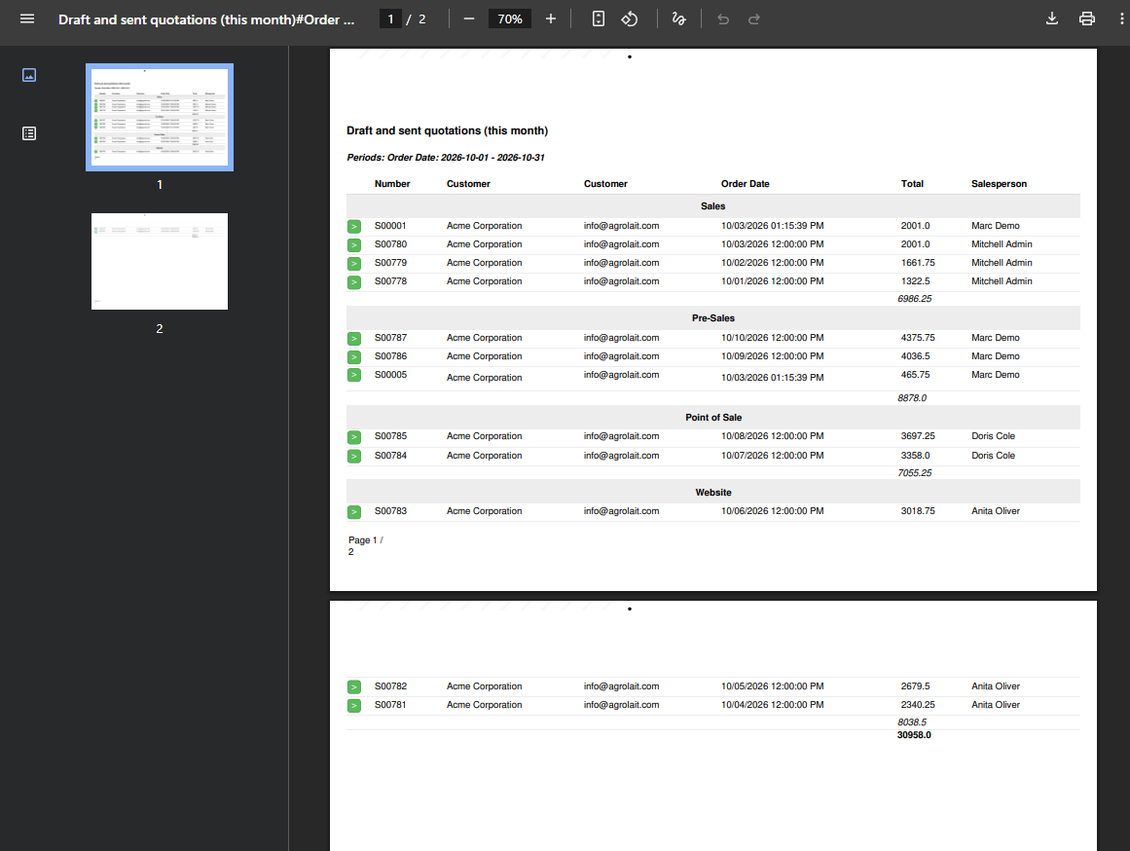Click green arrow icon beside S00780
1130x851 pixels.
click(354, 245)
